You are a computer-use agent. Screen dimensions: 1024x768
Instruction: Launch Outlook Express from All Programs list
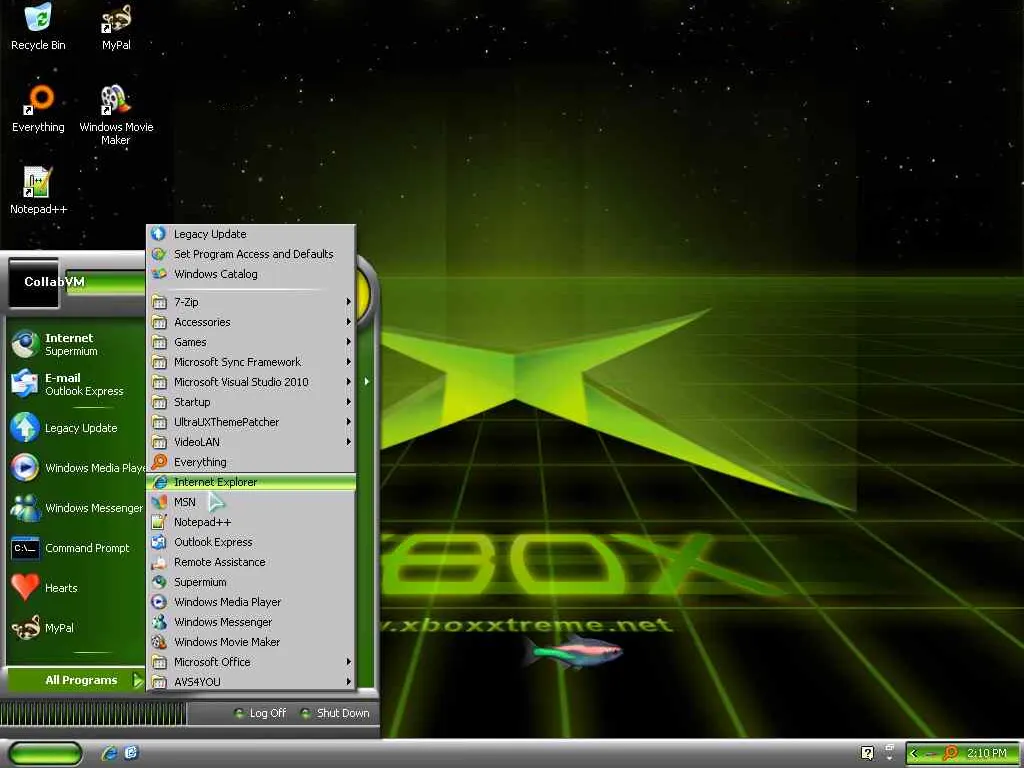point(251,542)
